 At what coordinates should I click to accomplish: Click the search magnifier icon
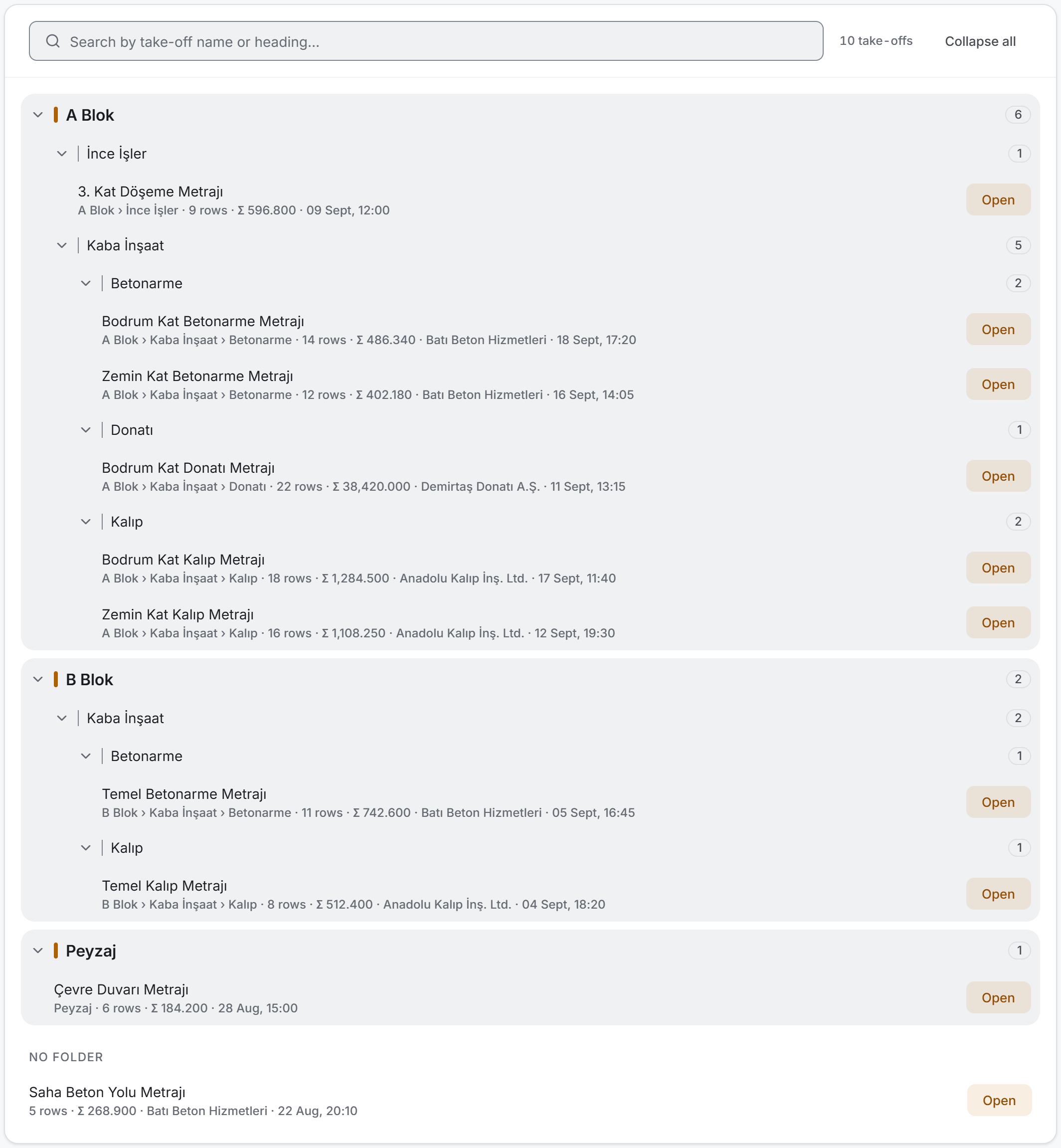53,41
